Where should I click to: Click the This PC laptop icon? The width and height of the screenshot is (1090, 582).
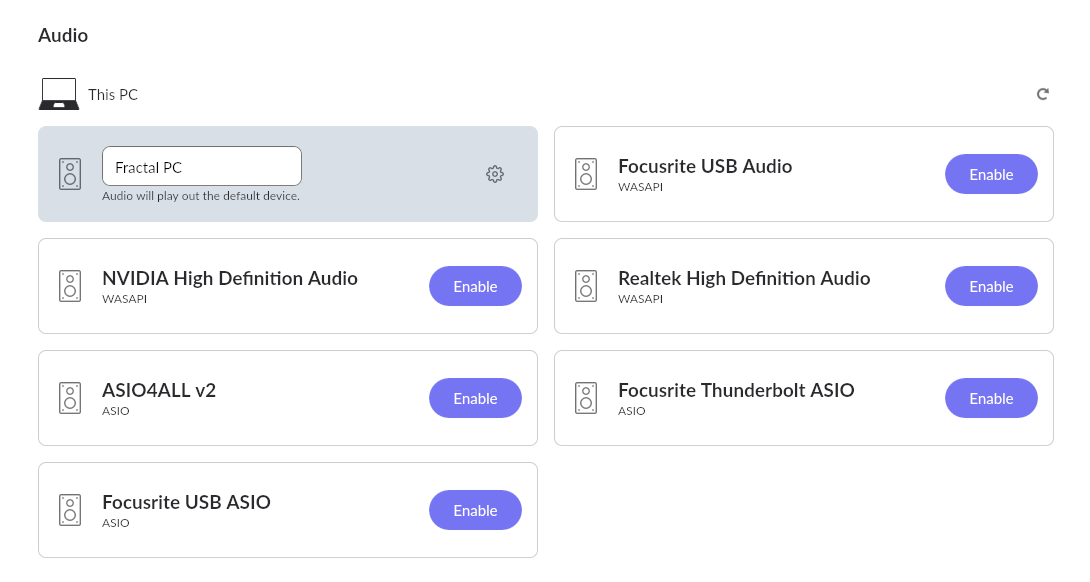(x=58, y=94)
